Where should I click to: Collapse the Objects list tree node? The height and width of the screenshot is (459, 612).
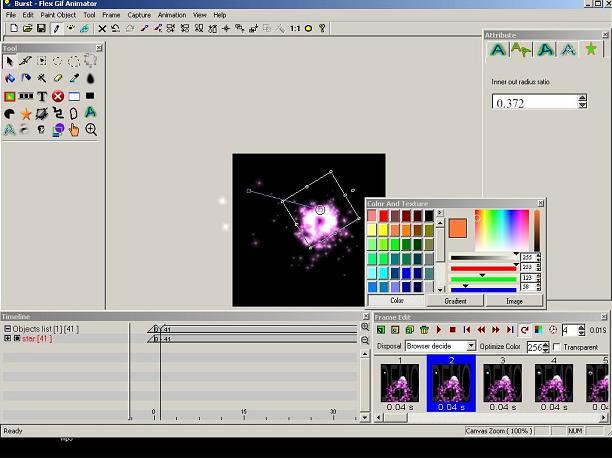pos(7,329)
